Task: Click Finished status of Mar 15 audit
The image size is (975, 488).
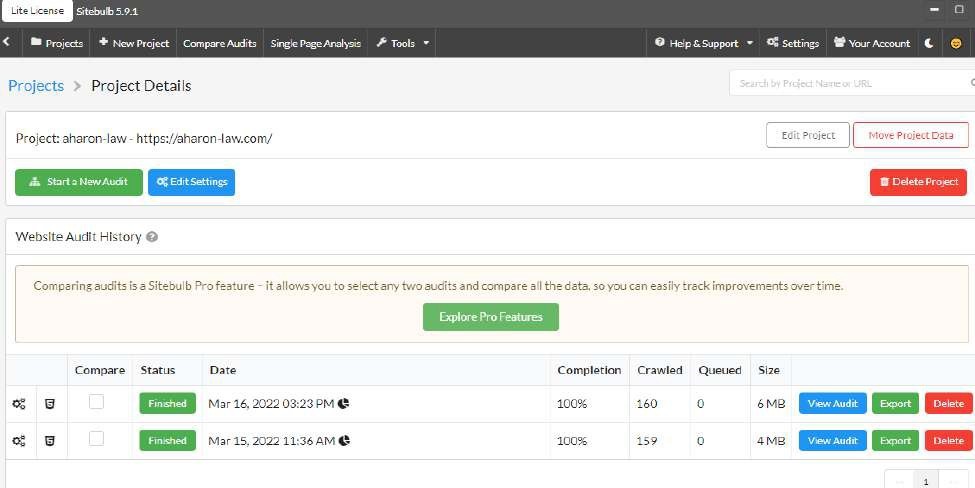Action: point(167,441)
